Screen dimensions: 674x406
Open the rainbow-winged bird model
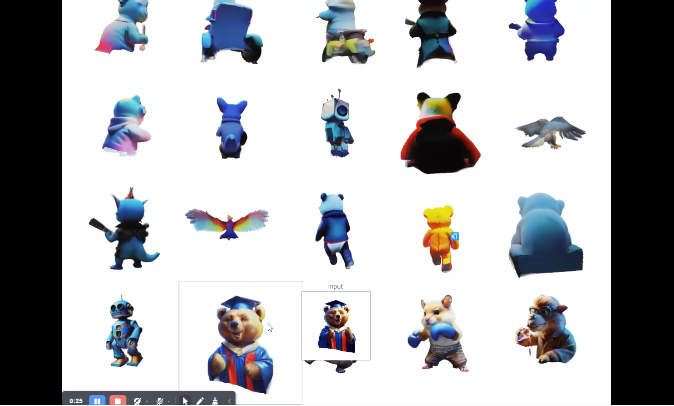[x=227, y=221]
